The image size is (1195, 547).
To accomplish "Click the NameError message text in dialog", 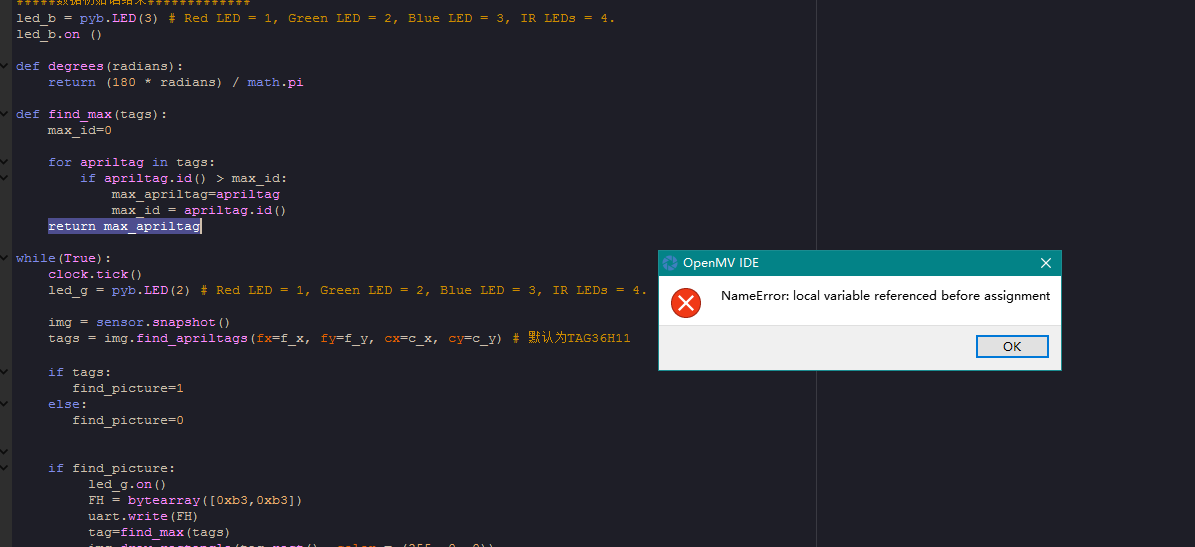I will click(886, 296).
